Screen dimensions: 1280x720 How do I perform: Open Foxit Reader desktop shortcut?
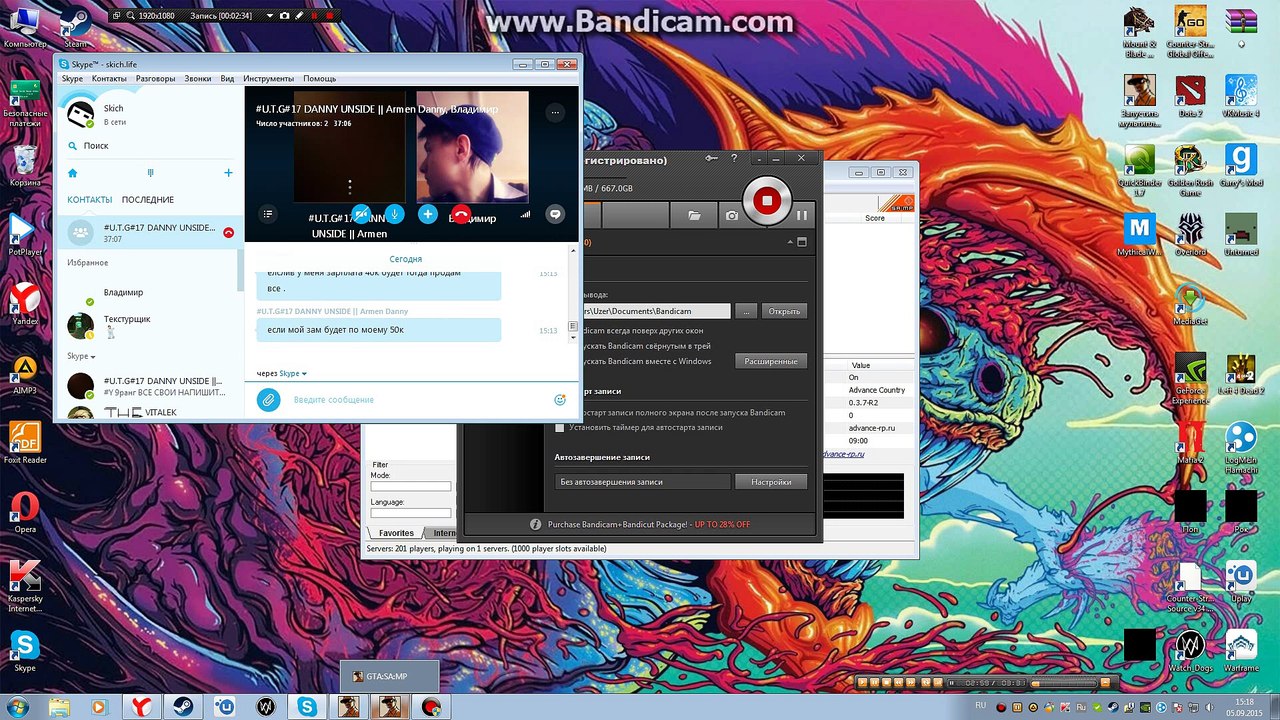[25, 444]
